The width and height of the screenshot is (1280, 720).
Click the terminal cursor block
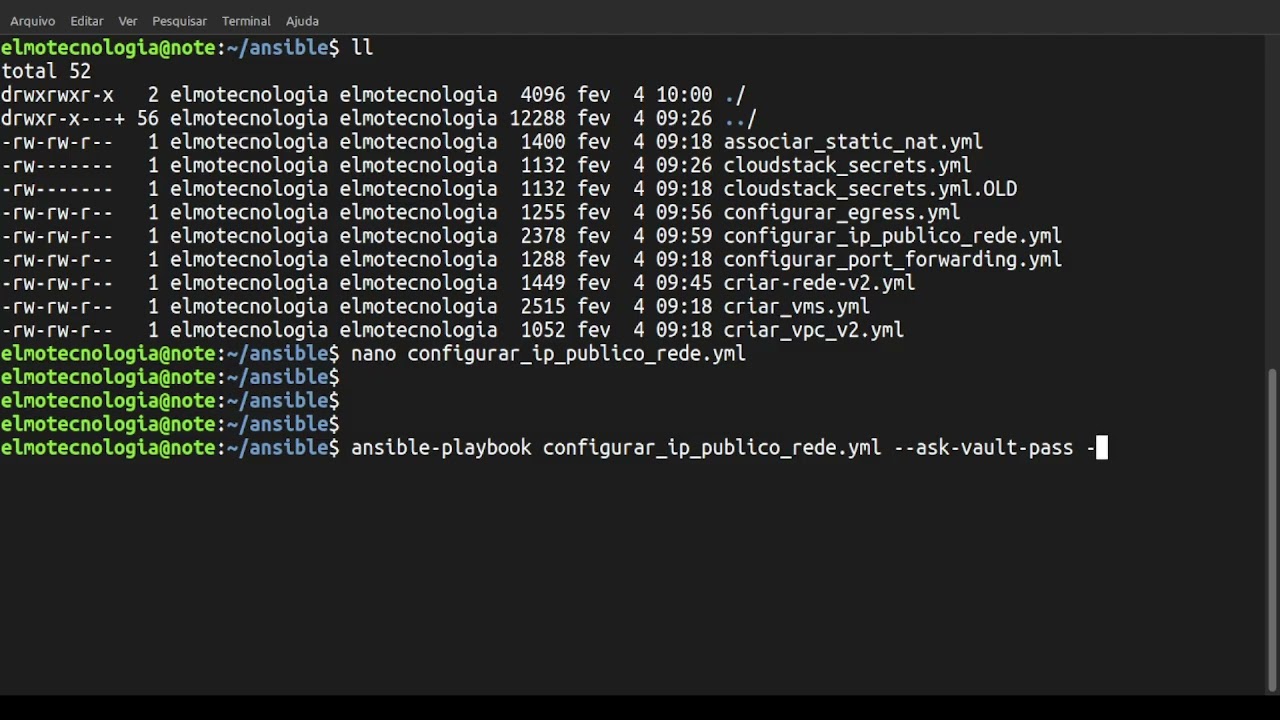coord(1102,448)
